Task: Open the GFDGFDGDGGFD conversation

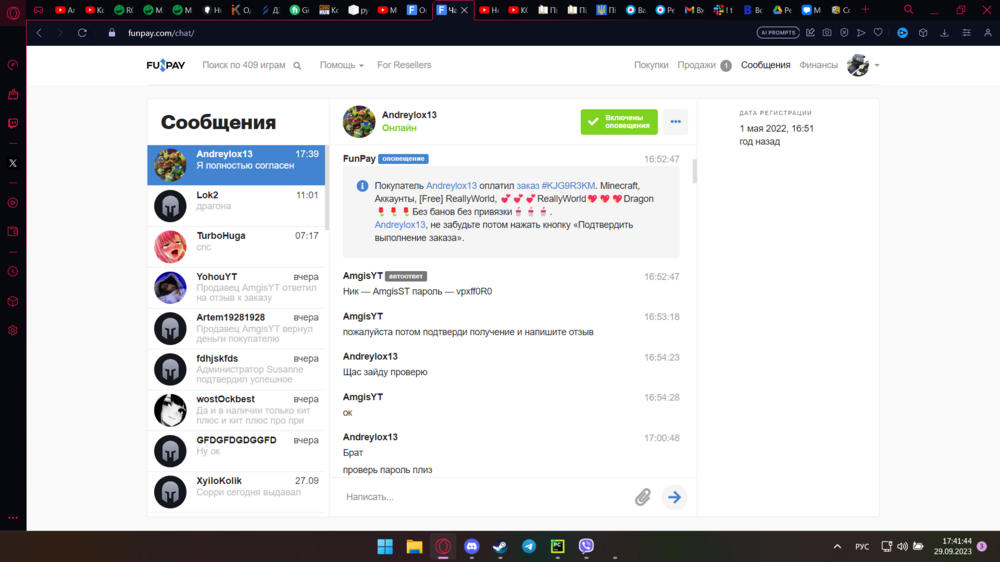Action: coord(236,450)
